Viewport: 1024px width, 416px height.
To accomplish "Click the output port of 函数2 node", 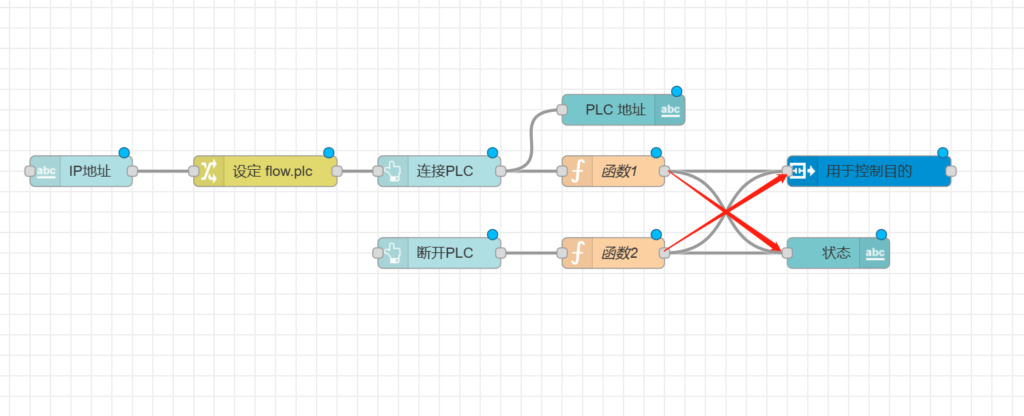I will pyautogui.click(x=665, y=253).
